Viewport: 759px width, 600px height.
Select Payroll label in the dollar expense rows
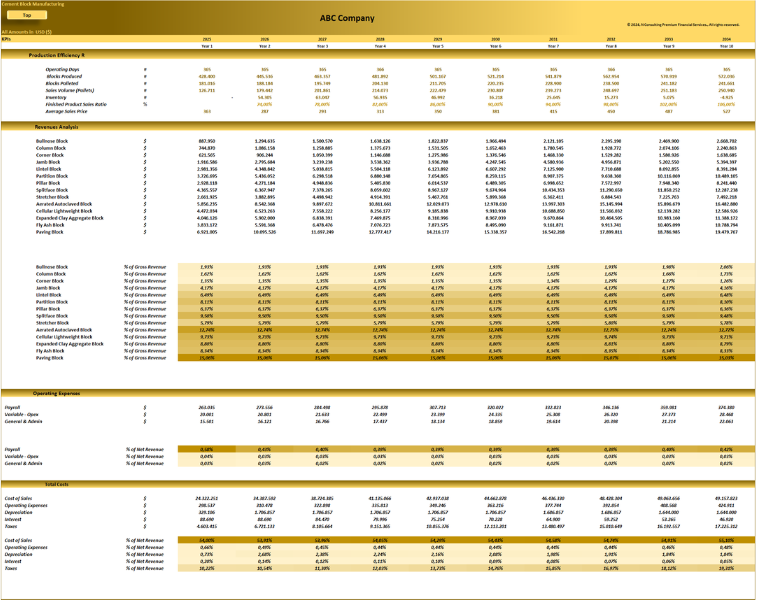(12, 407)
